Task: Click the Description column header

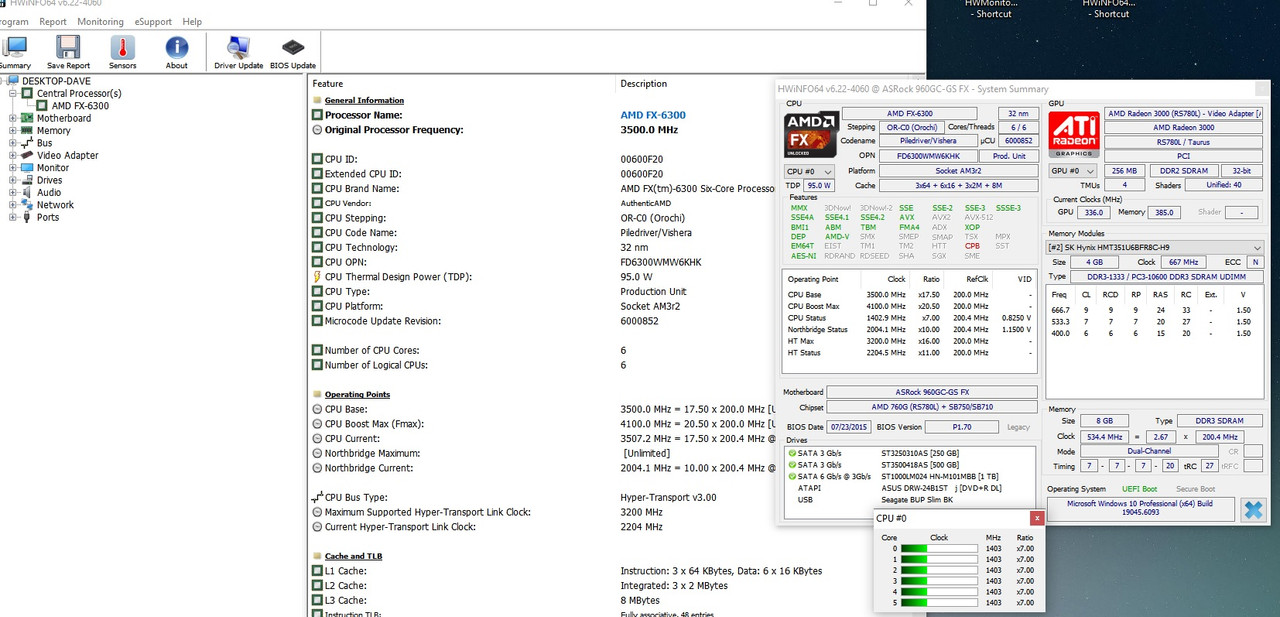Action: pyautogui.click(x=644, y=83)
